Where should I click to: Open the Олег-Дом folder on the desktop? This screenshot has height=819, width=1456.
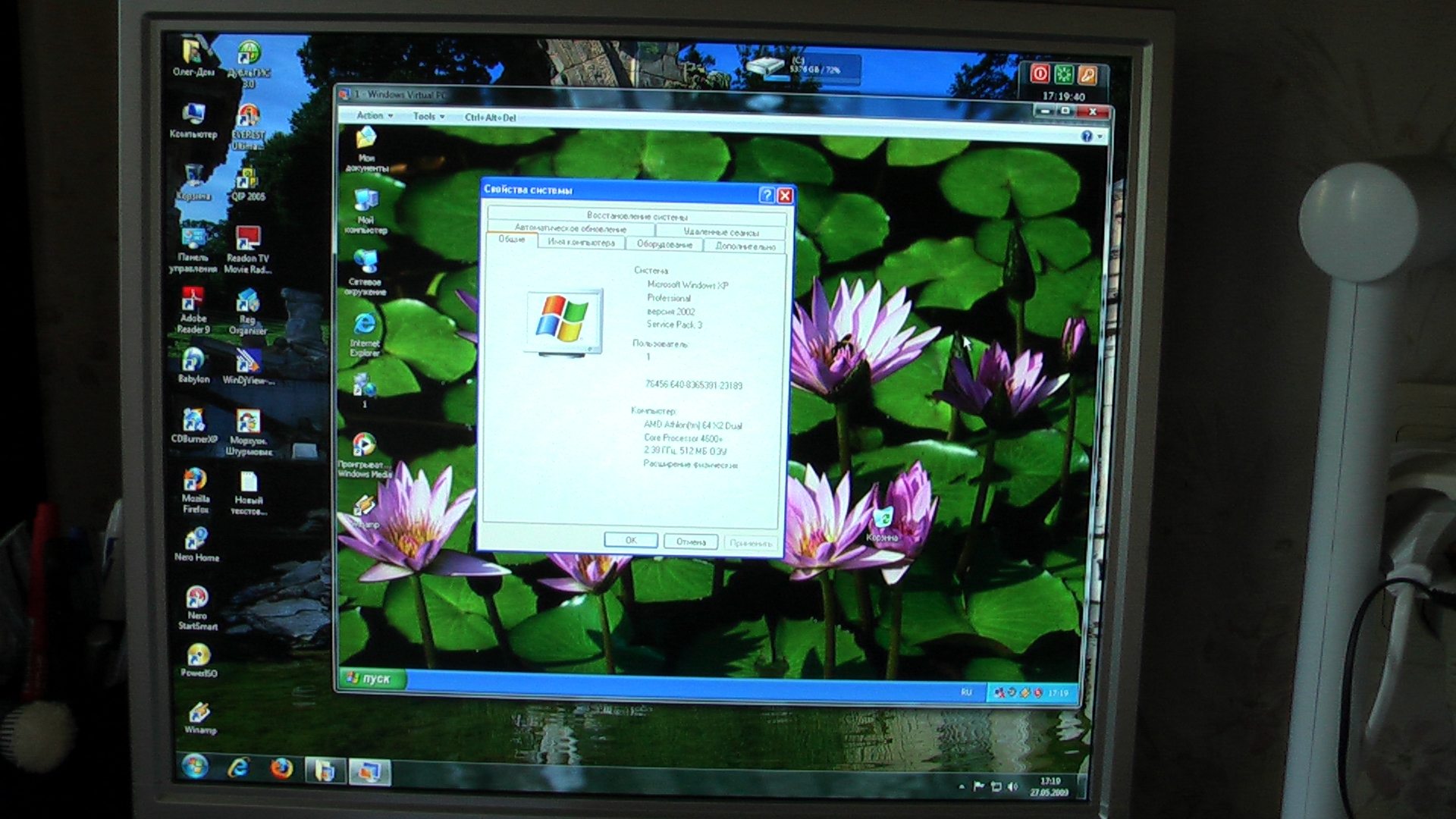(x=193, y=58)
